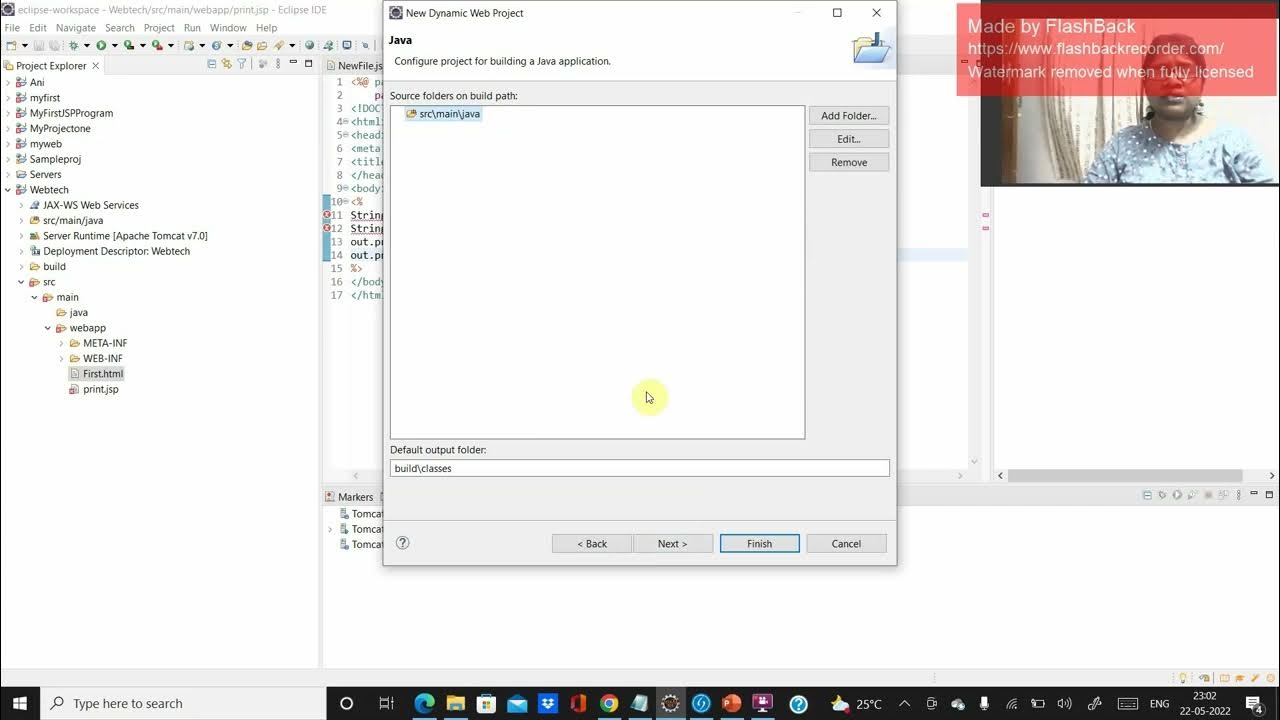This screenshot has width=1280, height=720.
Task: Click Collapse All icon in Project Explorer
Action: [211, 64]
